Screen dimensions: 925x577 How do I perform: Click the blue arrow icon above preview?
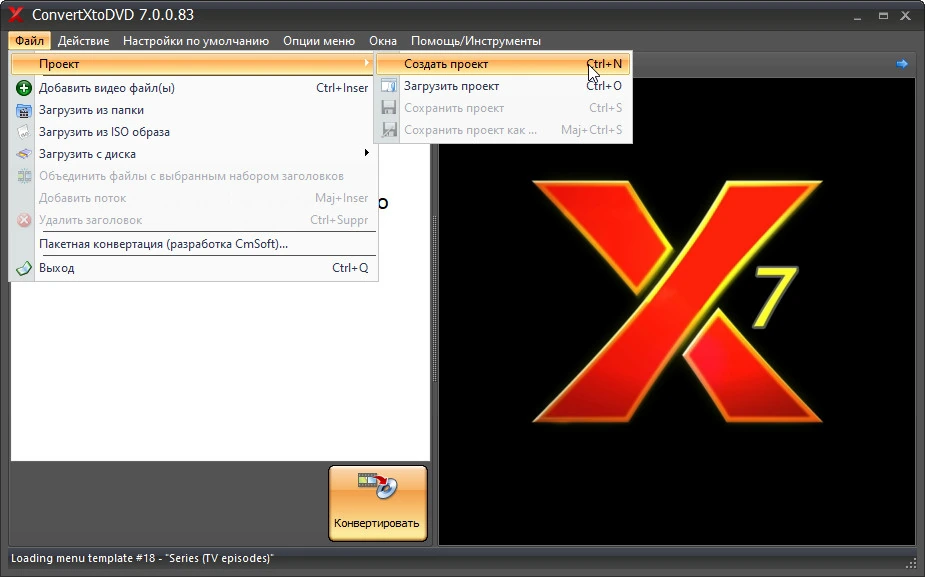[901, 64]
